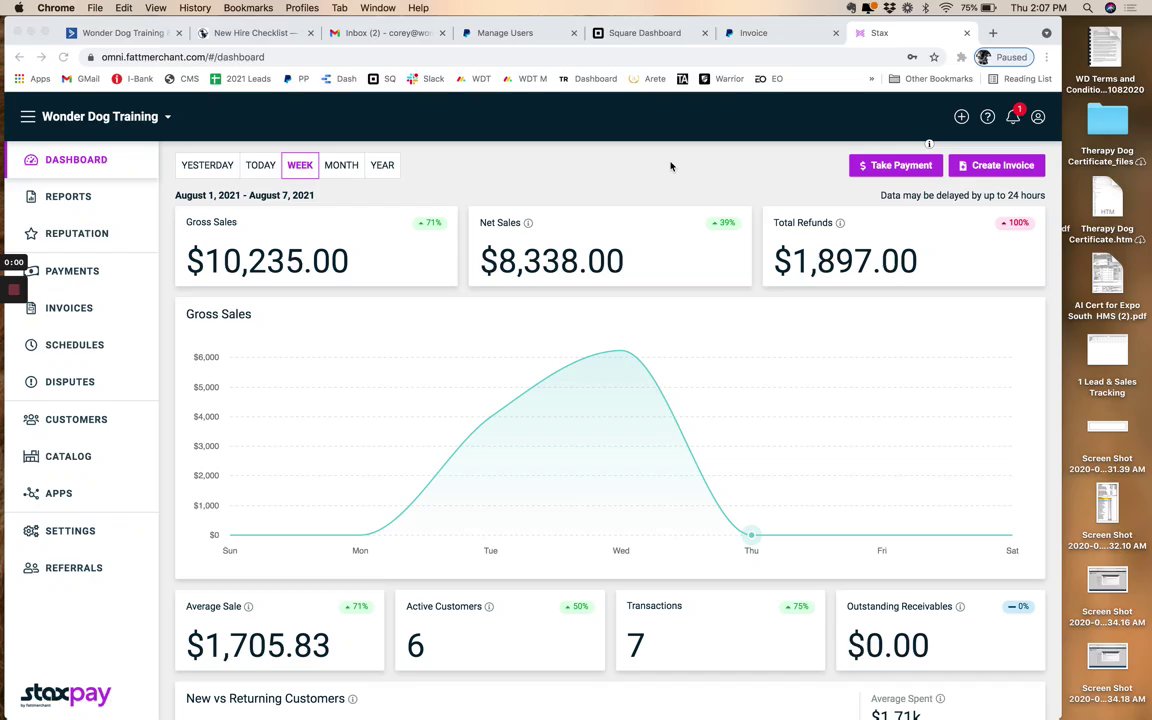This screenshot has width=1152, height=720.
Task: Open Apps in sidebar
Action: [82, 494]
